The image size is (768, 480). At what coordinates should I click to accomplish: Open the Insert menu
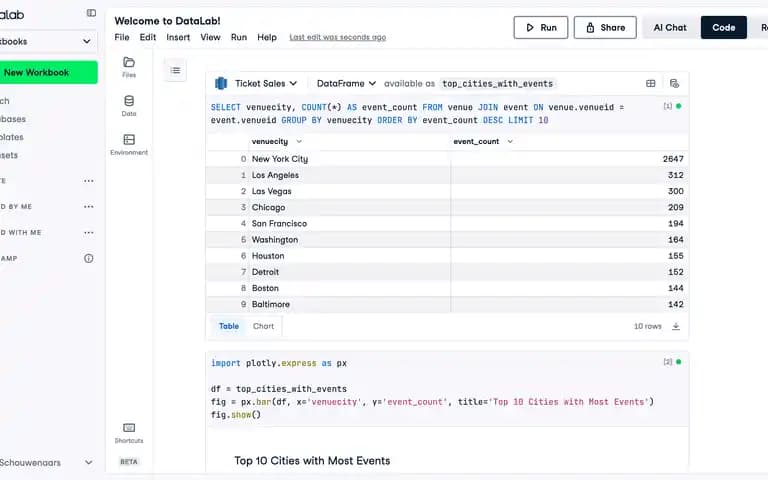click(178, 37)
